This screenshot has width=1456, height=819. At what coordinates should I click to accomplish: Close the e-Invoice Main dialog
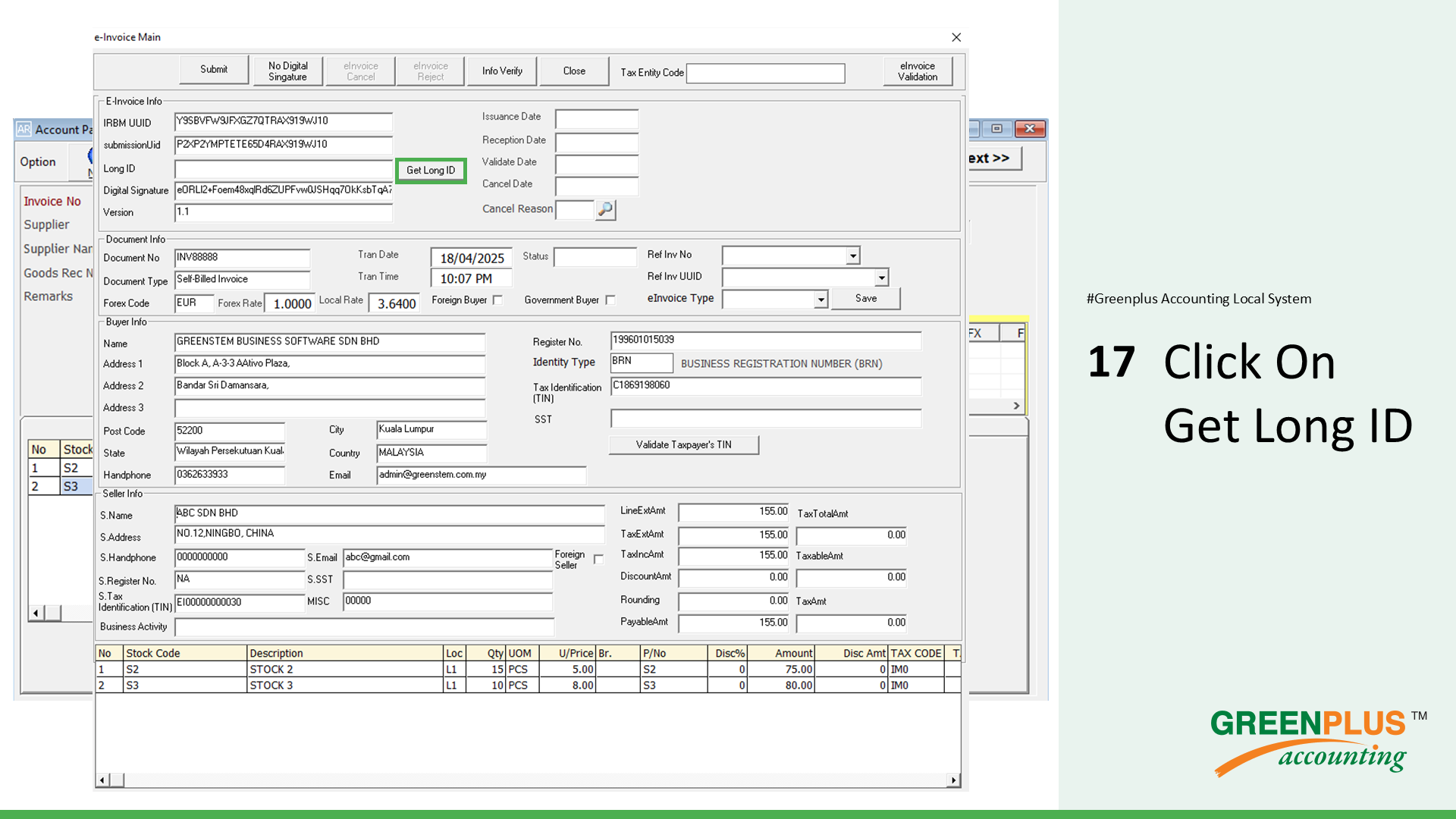tap(956, 37)
